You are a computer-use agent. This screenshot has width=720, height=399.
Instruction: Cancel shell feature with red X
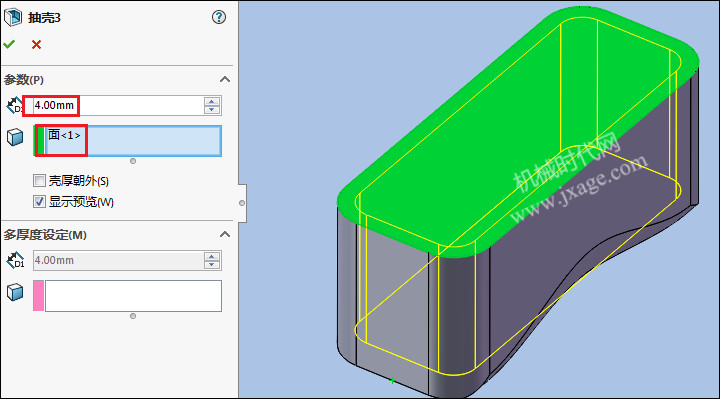(36, 45)
